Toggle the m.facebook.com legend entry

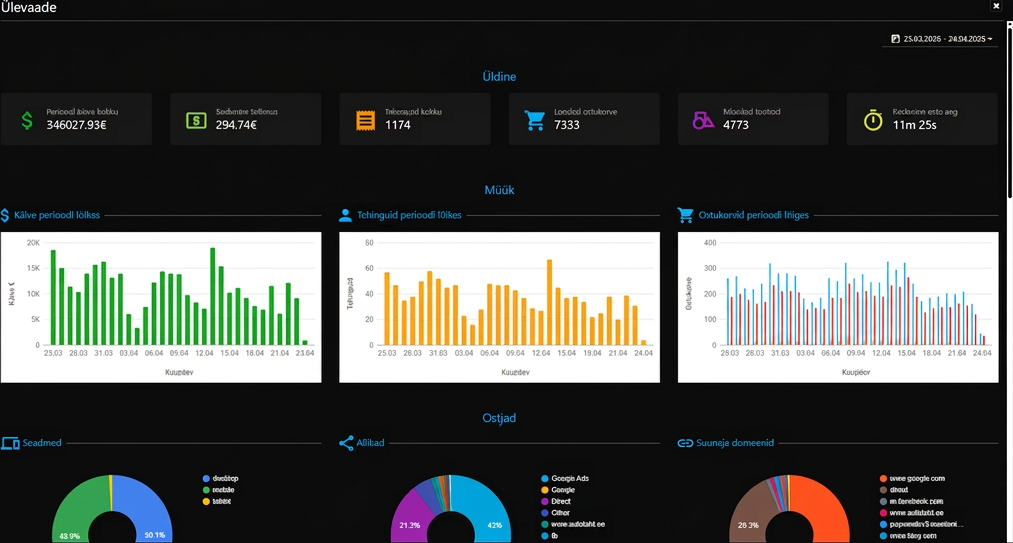point(912,501)
